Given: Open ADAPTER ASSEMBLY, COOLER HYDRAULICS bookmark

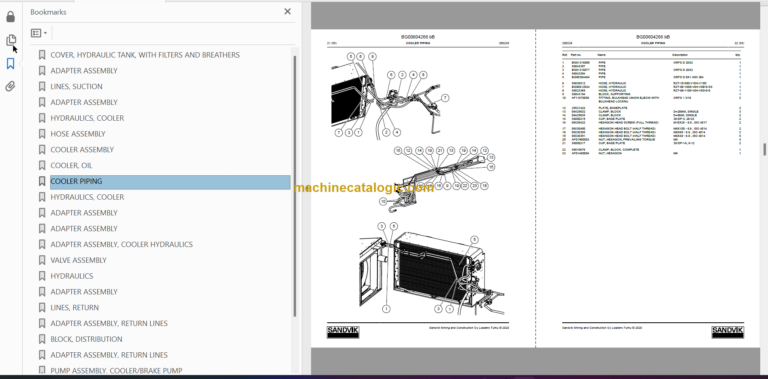Looking at the screenshot, I should click(121, 244).
